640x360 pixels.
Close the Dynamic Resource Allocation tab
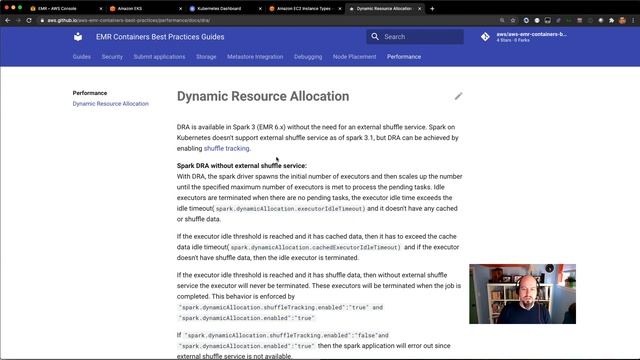click(x=419, y=9)
